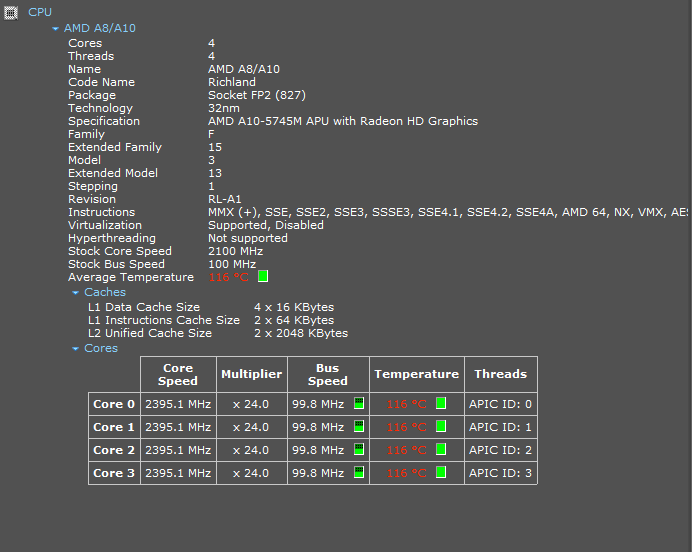Viewport: 692px width, 552px height.
Task: Open the CPU section heading
Action: pyautogui.click(x=40, y=12)
